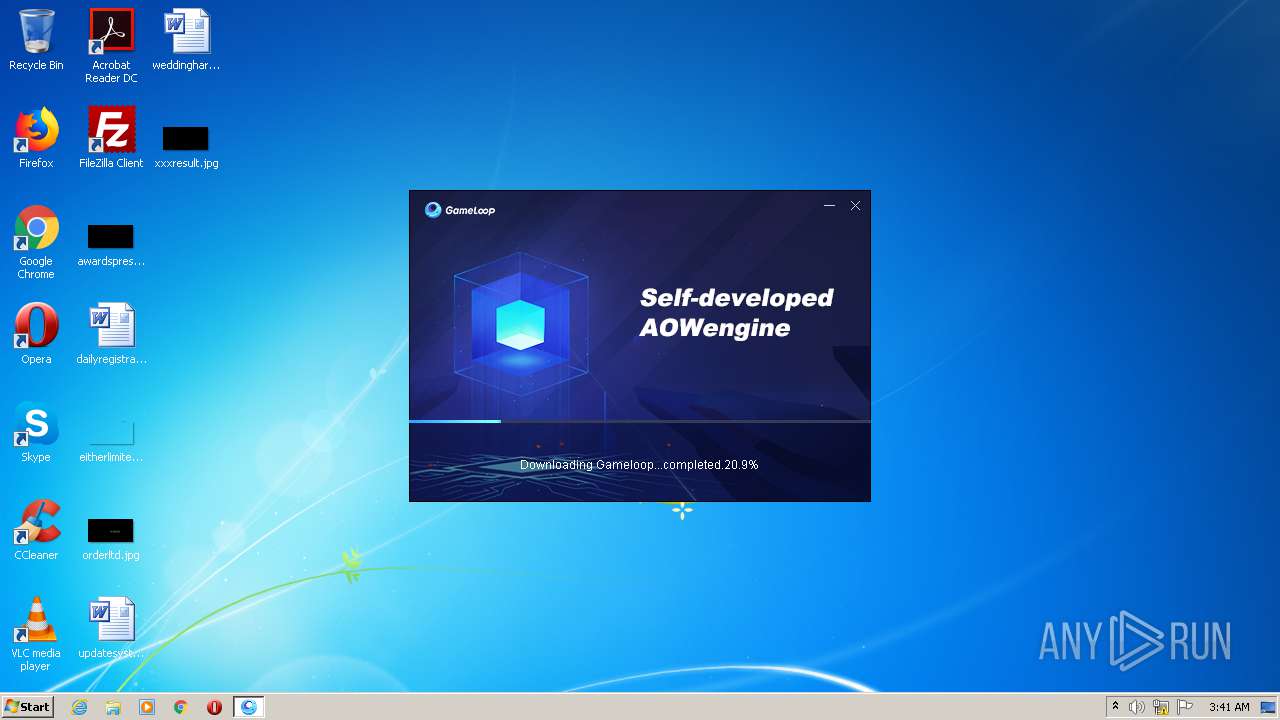Open the FileZilla Client shortcut

click(x=111, y=138)
